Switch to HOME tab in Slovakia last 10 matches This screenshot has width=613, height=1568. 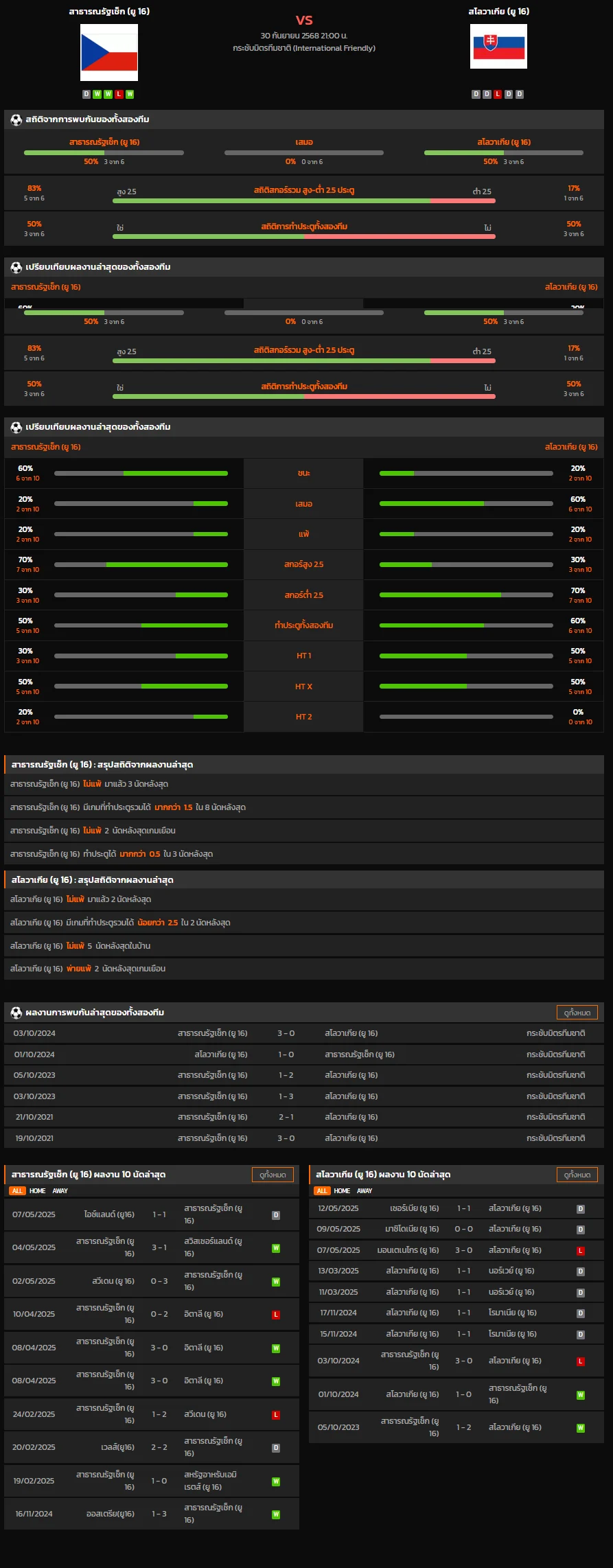[342, 1191]
